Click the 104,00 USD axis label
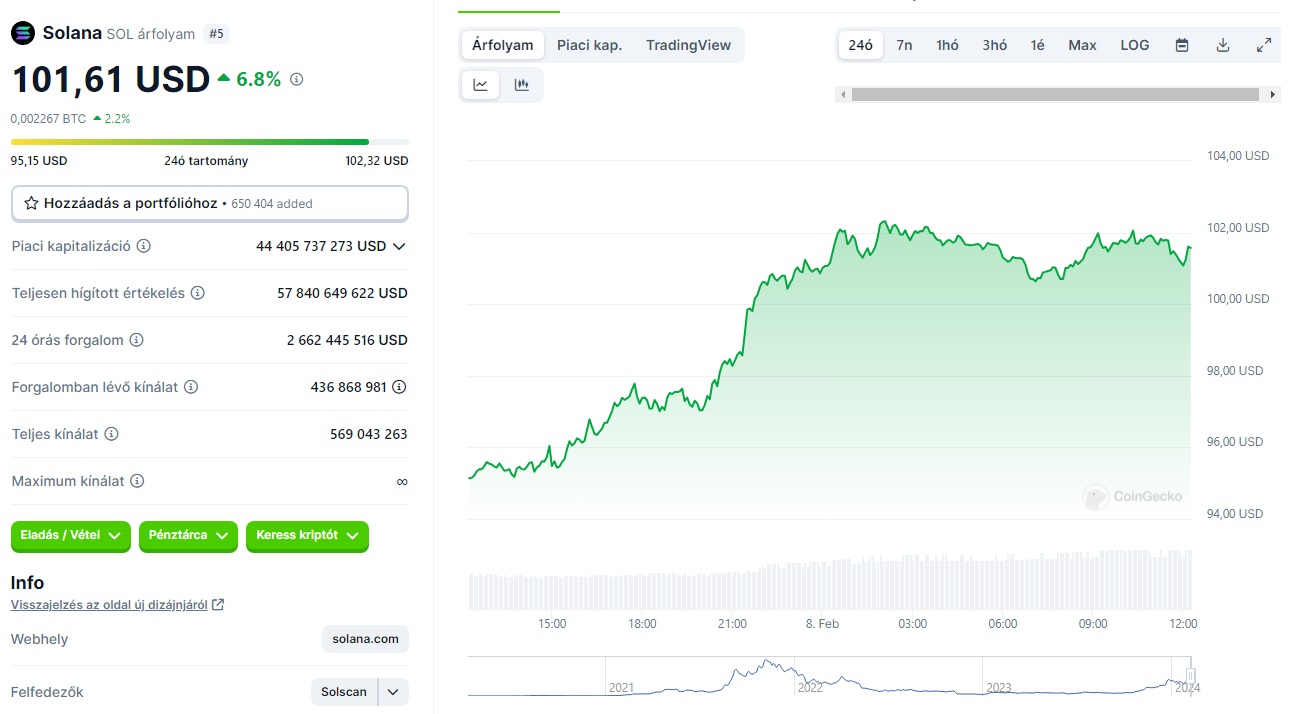Viewport: 1306px width, 714px height. click(x=1238, y=156)
